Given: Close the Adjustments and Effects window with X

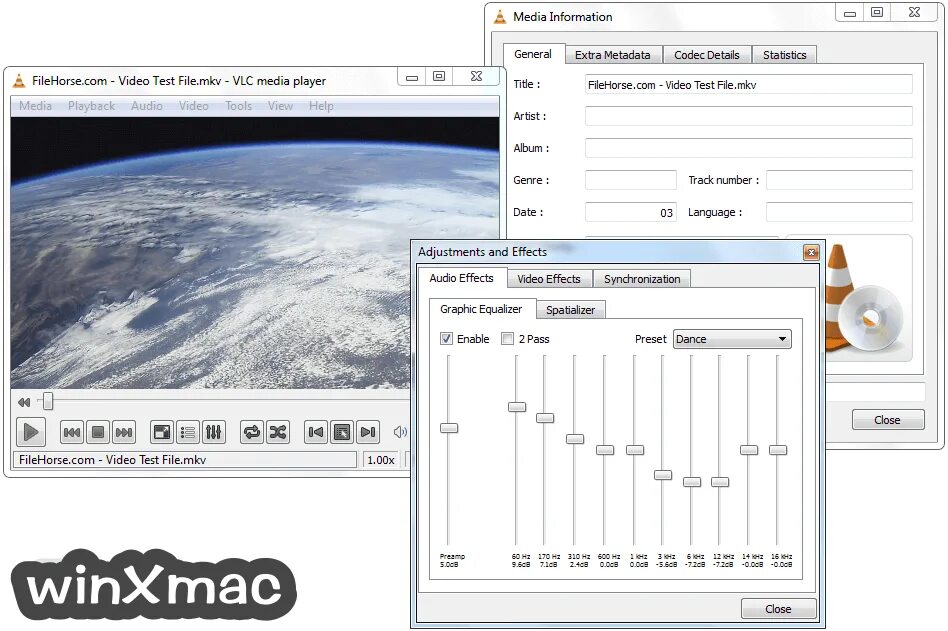Looking at the screenshot, I should (x=811, y=252).
